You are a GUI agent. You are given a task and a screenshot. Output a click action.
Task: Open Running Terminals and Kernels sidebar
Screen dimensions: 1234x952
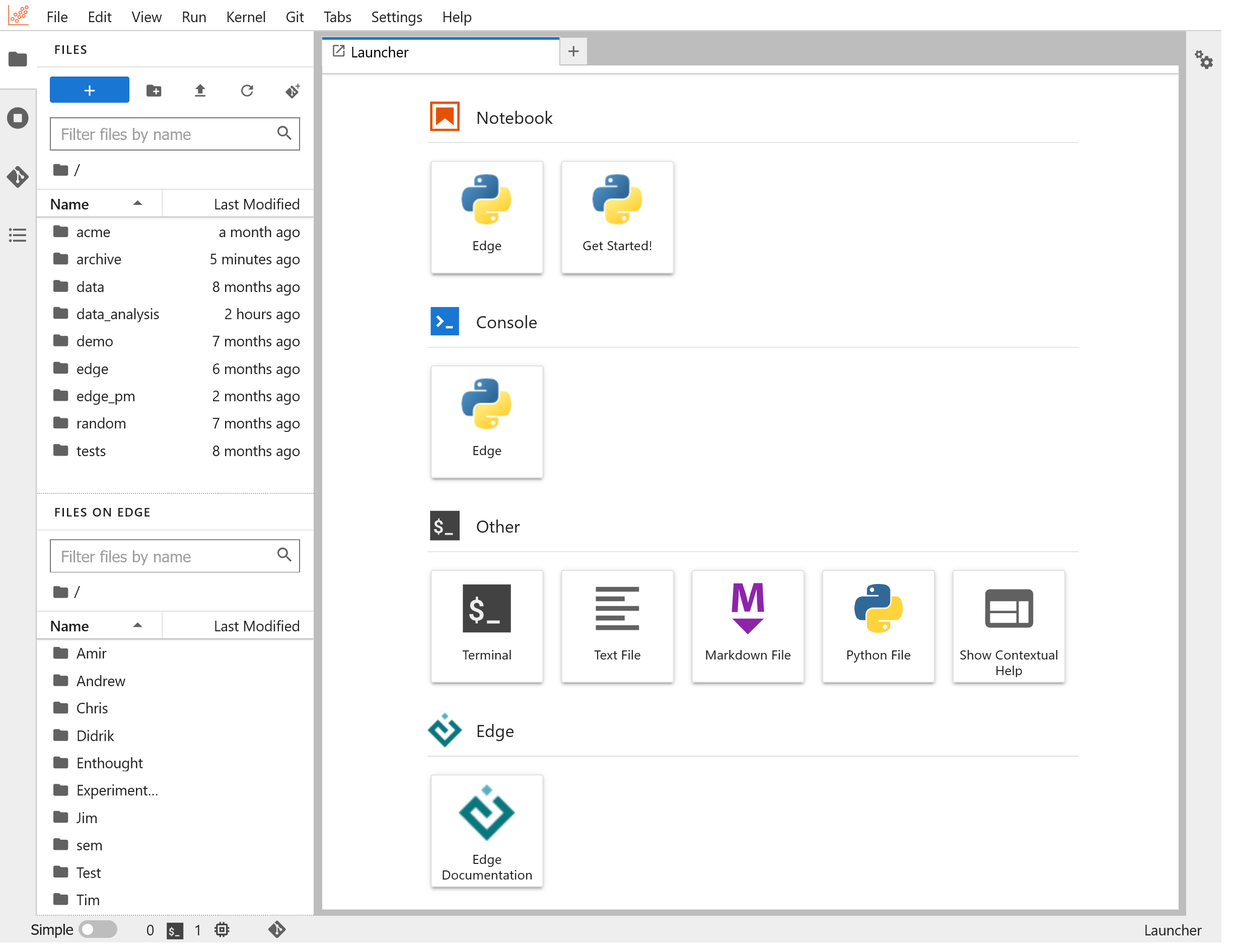pyautogui.click(x=18, y=119)
